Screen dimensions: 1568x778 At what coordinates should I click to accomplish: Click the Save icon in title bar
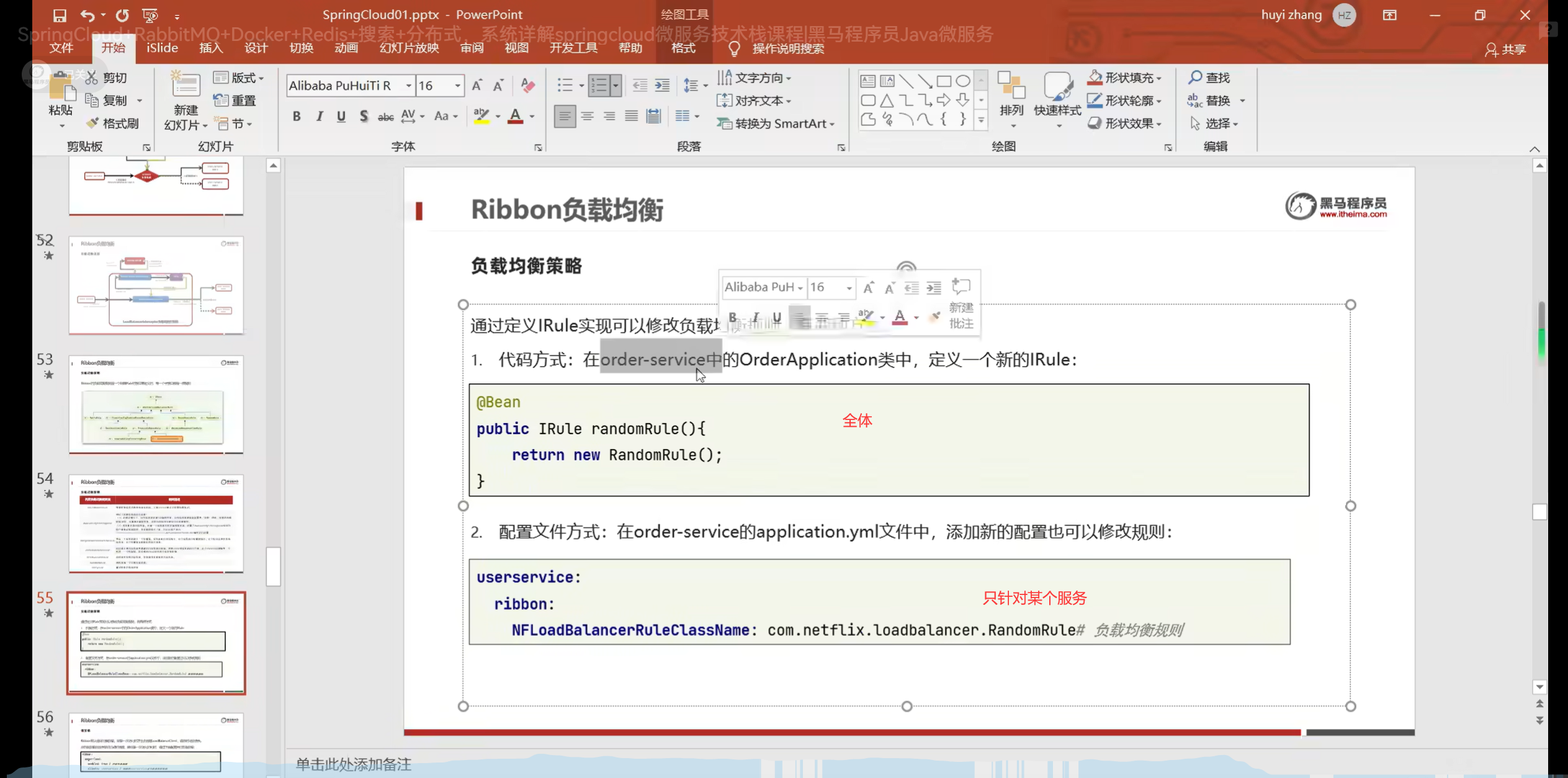(60, 16)
